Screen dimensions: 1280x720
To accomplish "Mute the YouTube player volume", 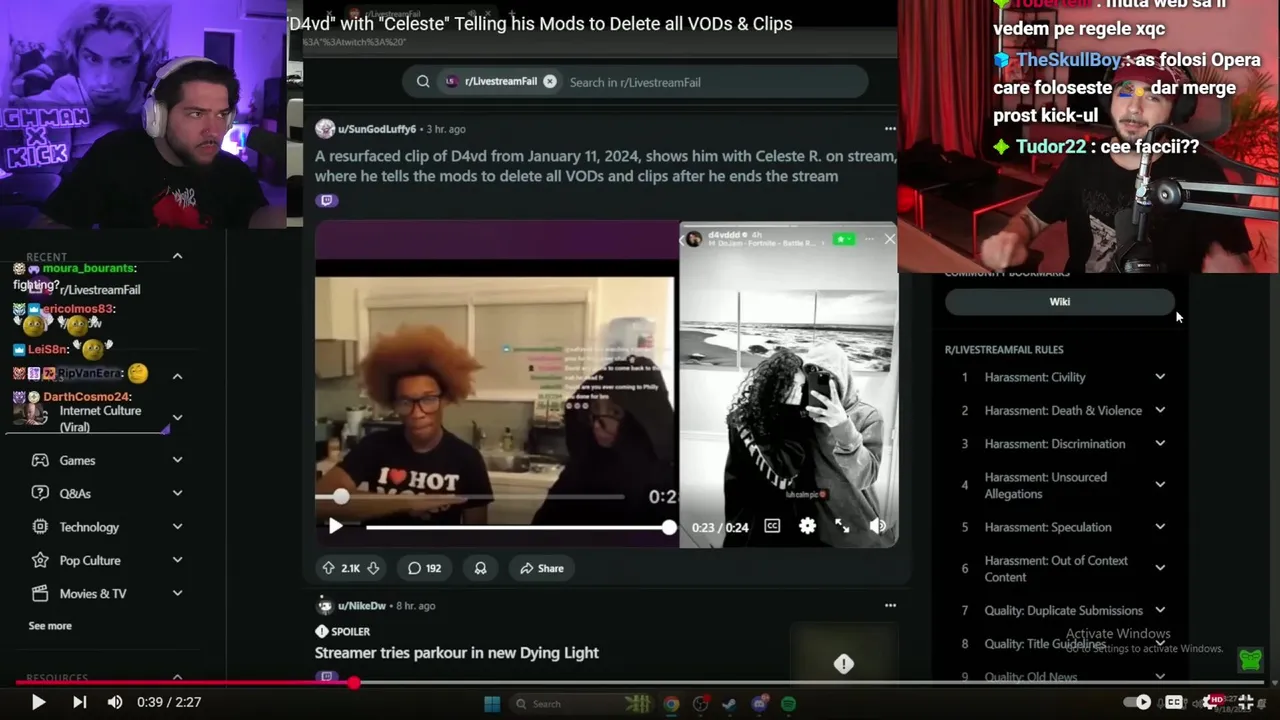I will 115,702.
